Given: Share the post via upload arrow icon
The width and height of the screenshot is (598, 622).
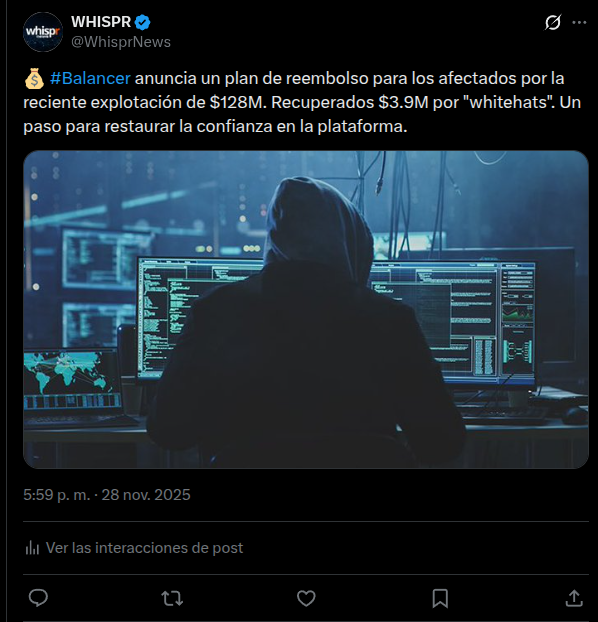Looking at the screenshot, I should (x=574, y=598).
